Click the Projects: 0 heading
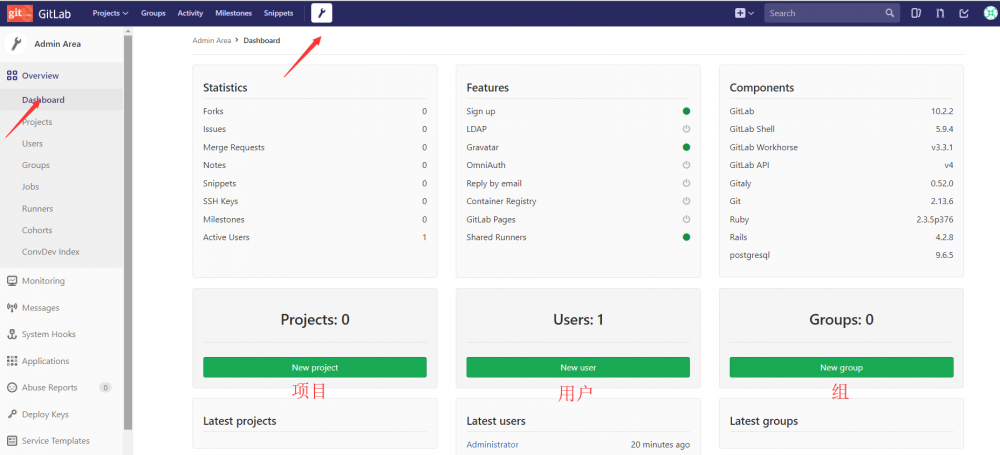 (x=315, y=320)
